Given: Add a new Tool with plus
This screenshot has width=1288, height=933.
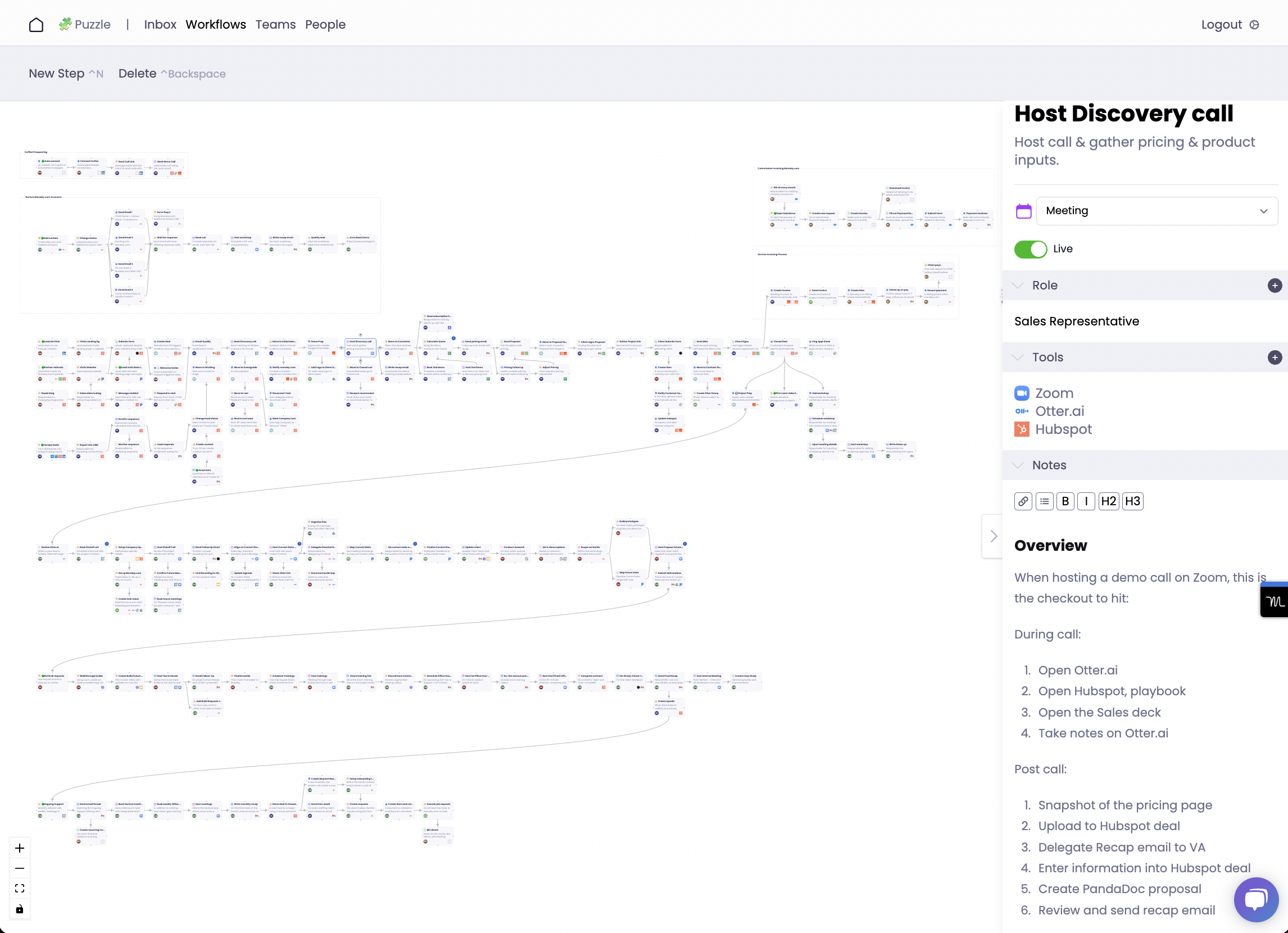Looking at the screenshot, I should point(1275,357).
